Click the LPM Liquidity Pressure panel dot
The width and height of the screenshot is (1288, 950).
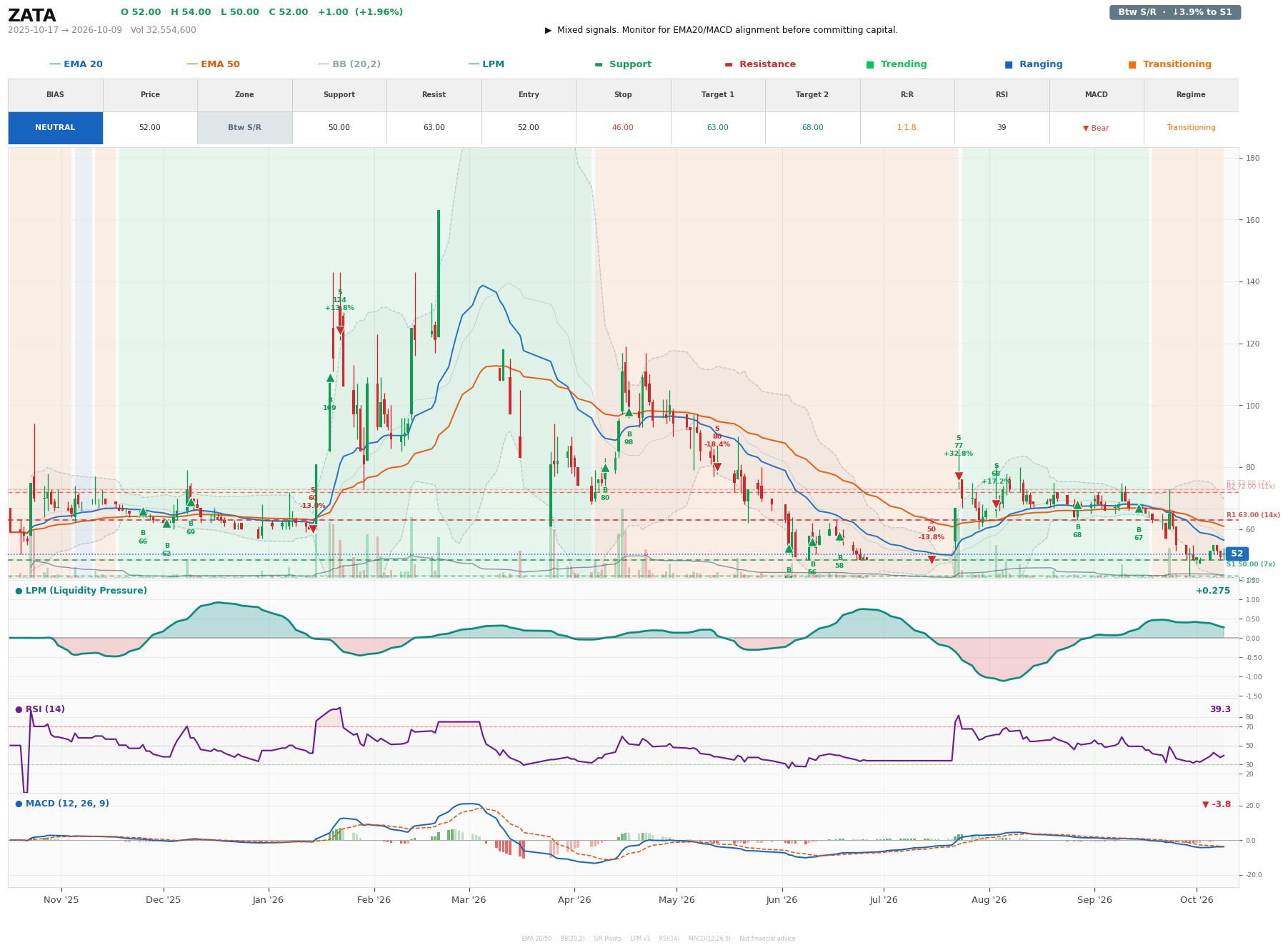click(19, 591)
